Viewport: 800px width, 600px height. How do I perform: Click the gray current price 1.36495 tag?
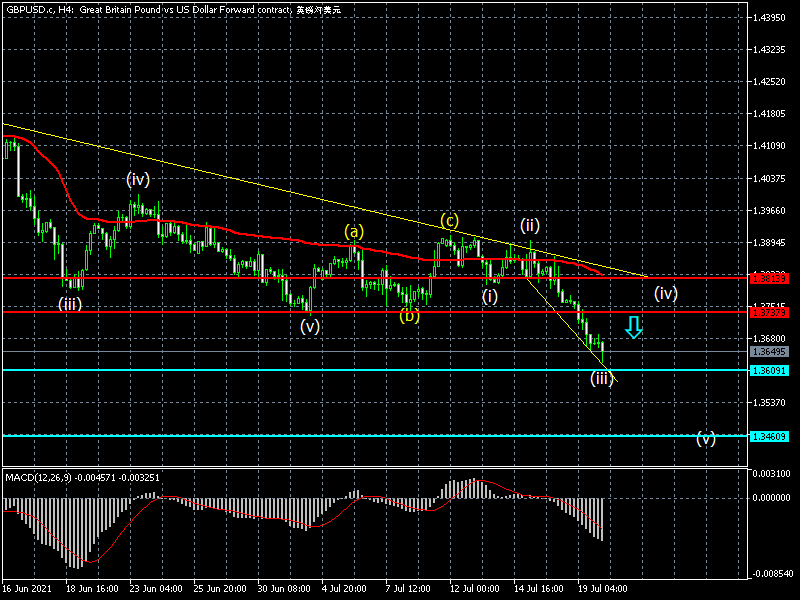(769, 352)
